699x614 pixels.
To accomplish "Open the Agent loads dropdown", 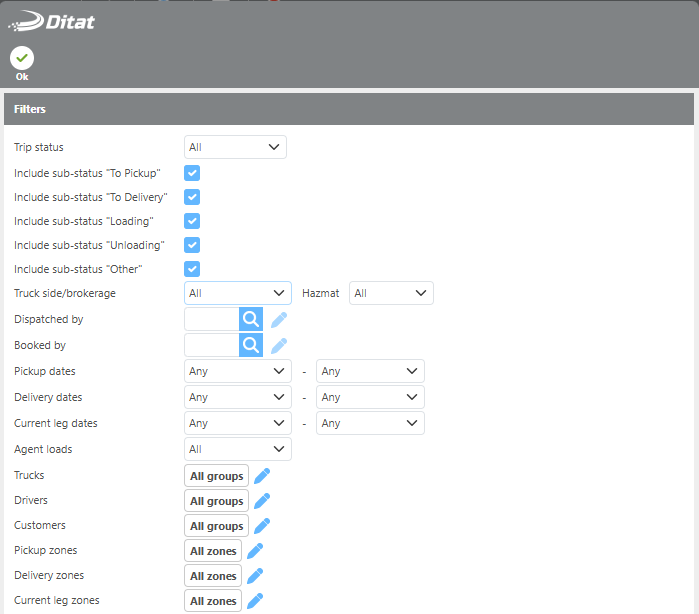I will pos(238,449).
